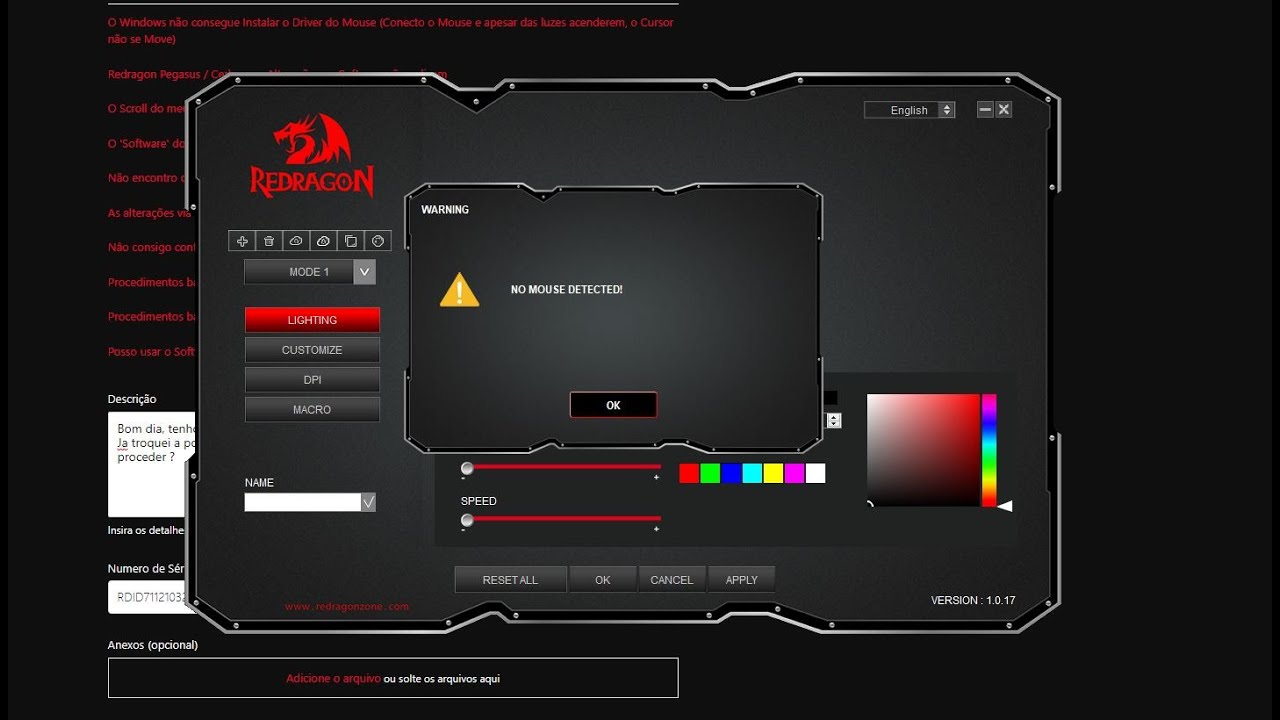The image size is (1280, 720).
Task: Add a new profile with the plus icon
Action: click(242, 241)
